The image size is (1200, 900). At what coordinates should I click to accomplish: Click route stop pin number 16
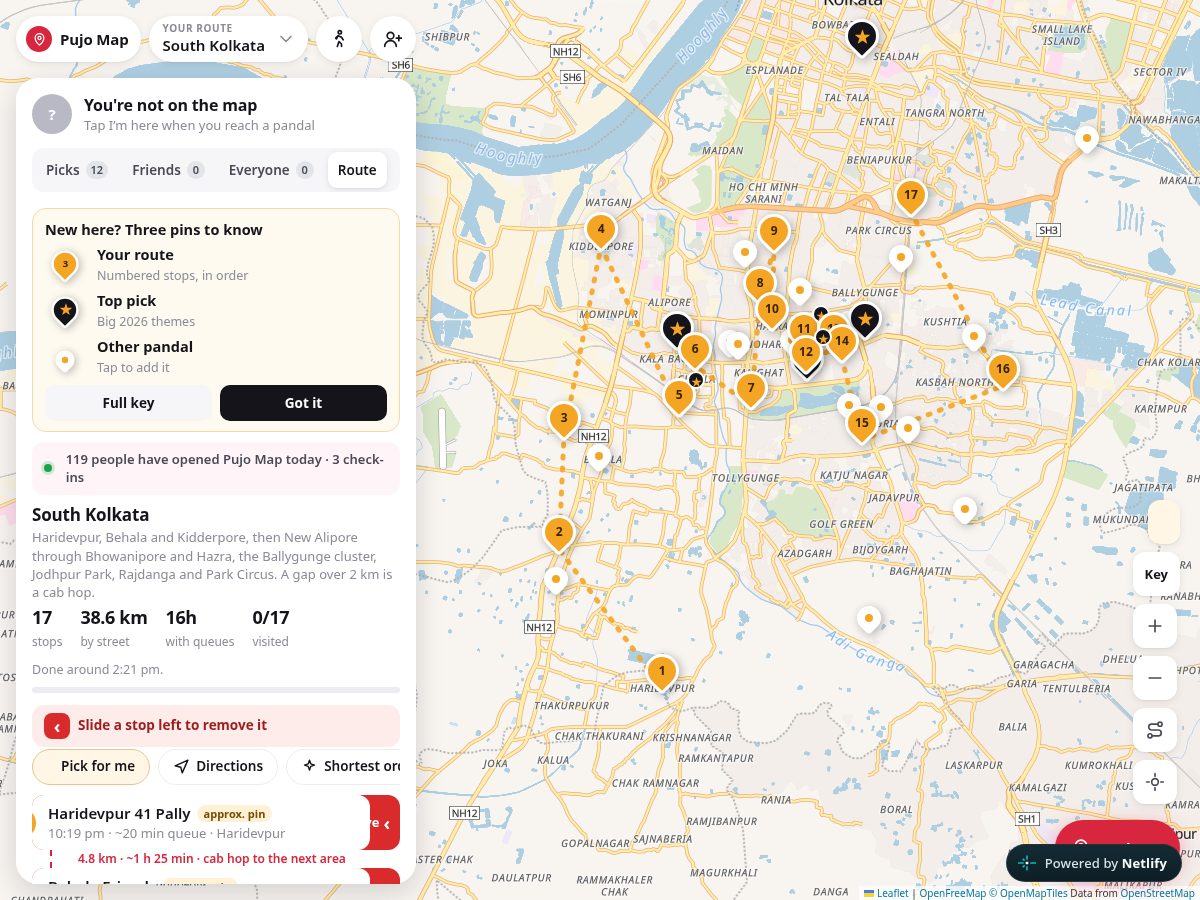(1003, 373)
